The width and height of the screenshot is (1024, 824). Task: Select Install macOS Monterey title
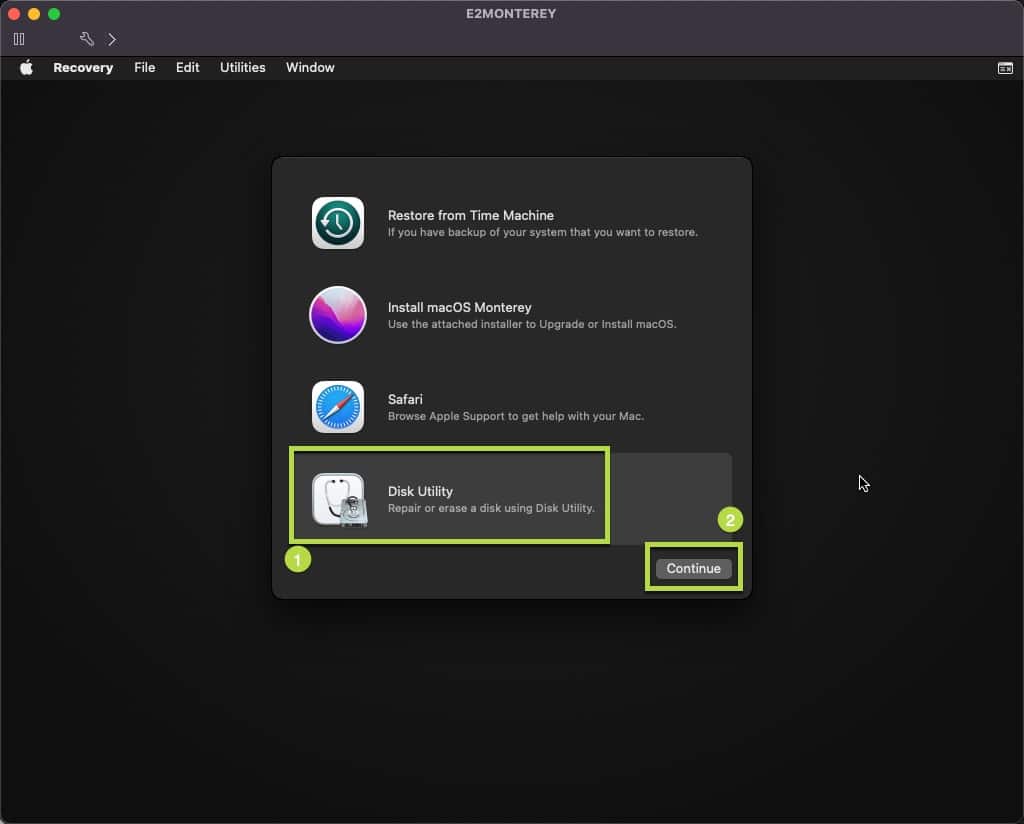point(459,307)
